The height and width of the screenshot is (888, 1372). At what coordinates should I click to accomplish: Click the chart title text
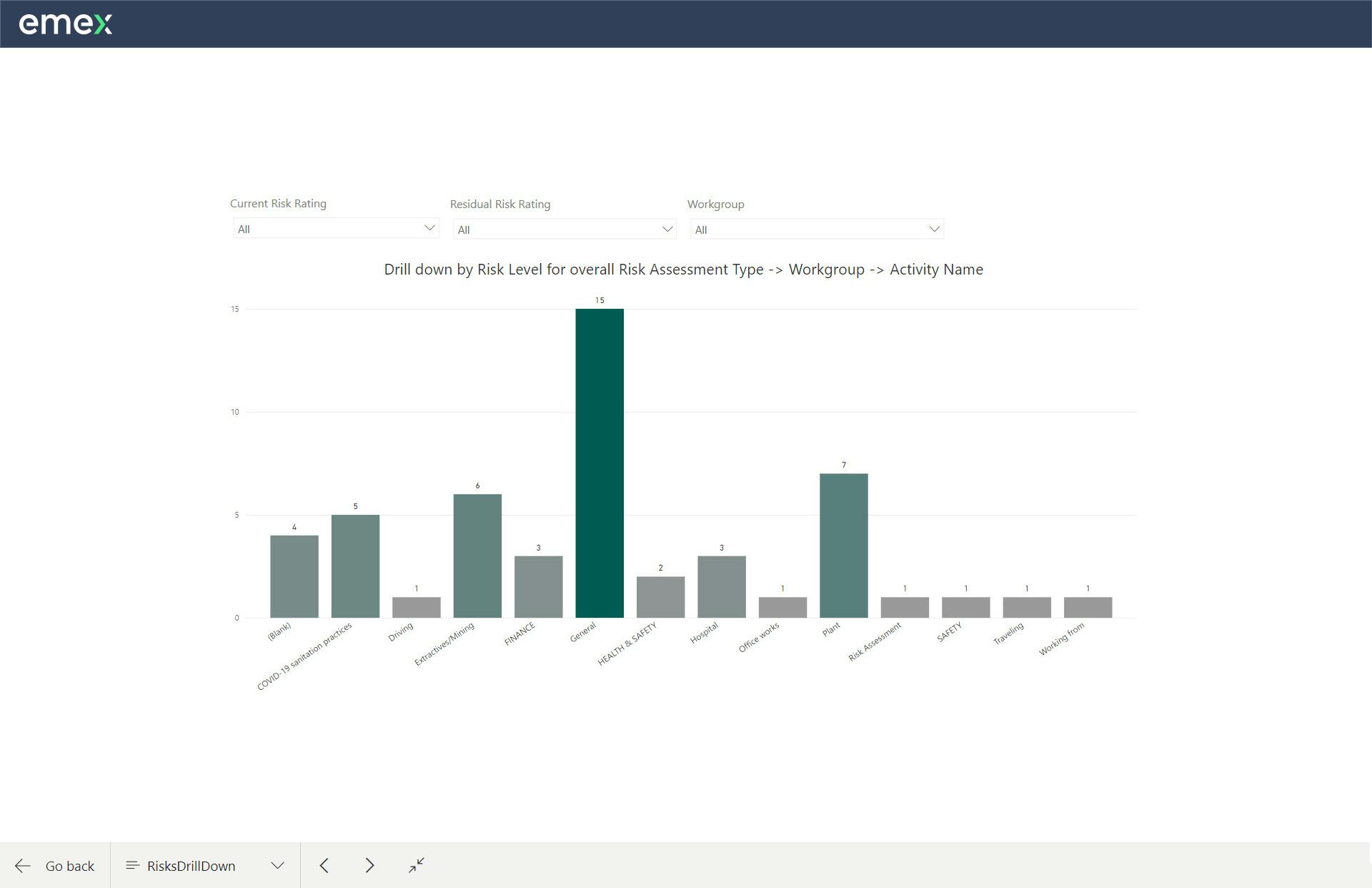(x=682, y=270)
